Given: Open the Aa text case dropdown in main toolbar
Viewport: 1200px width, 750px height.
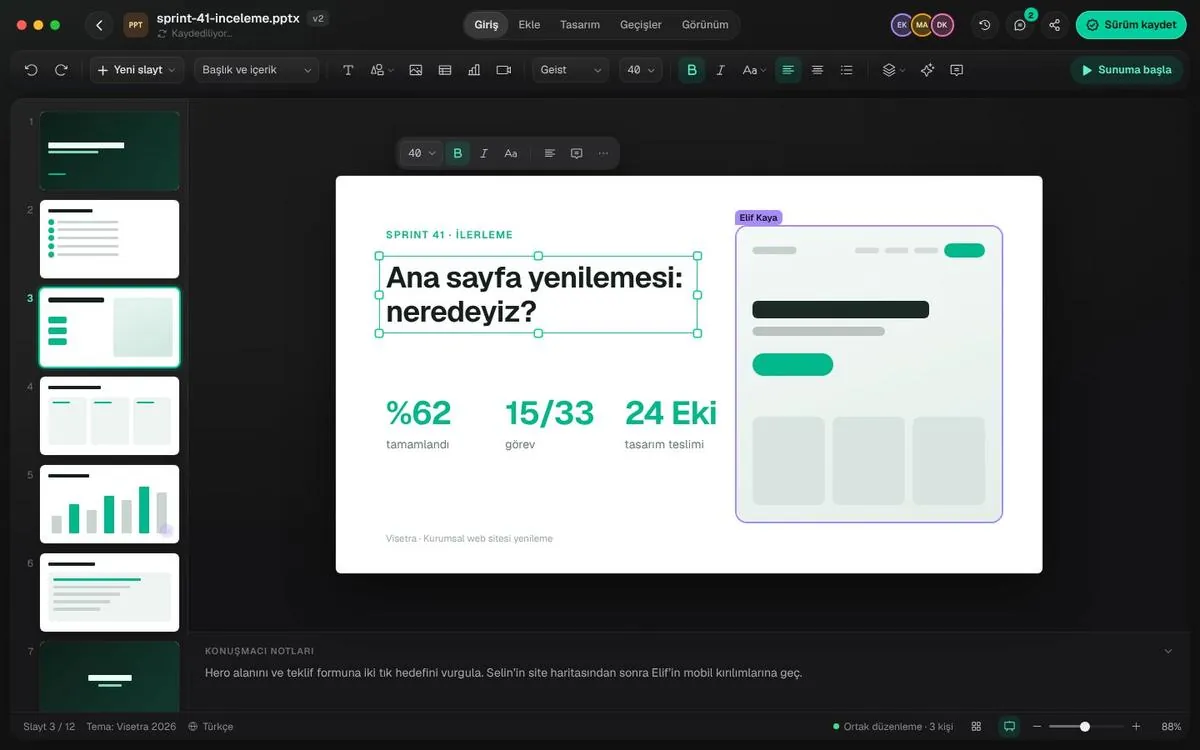Looking at the screenshot, I should 754,70.
